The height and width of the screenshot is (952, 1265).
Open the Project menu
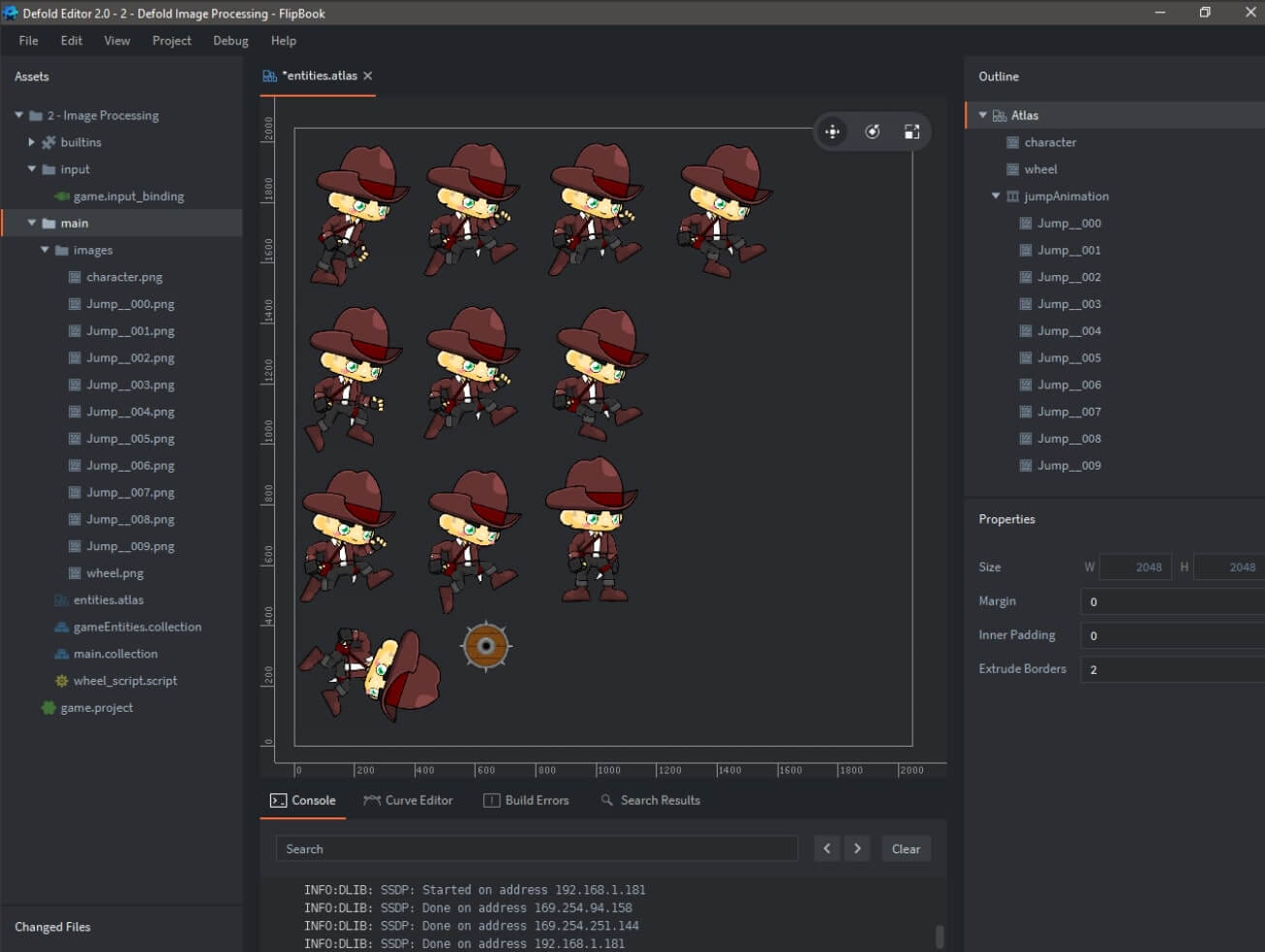pyautogui.click(x=171, y=41)
